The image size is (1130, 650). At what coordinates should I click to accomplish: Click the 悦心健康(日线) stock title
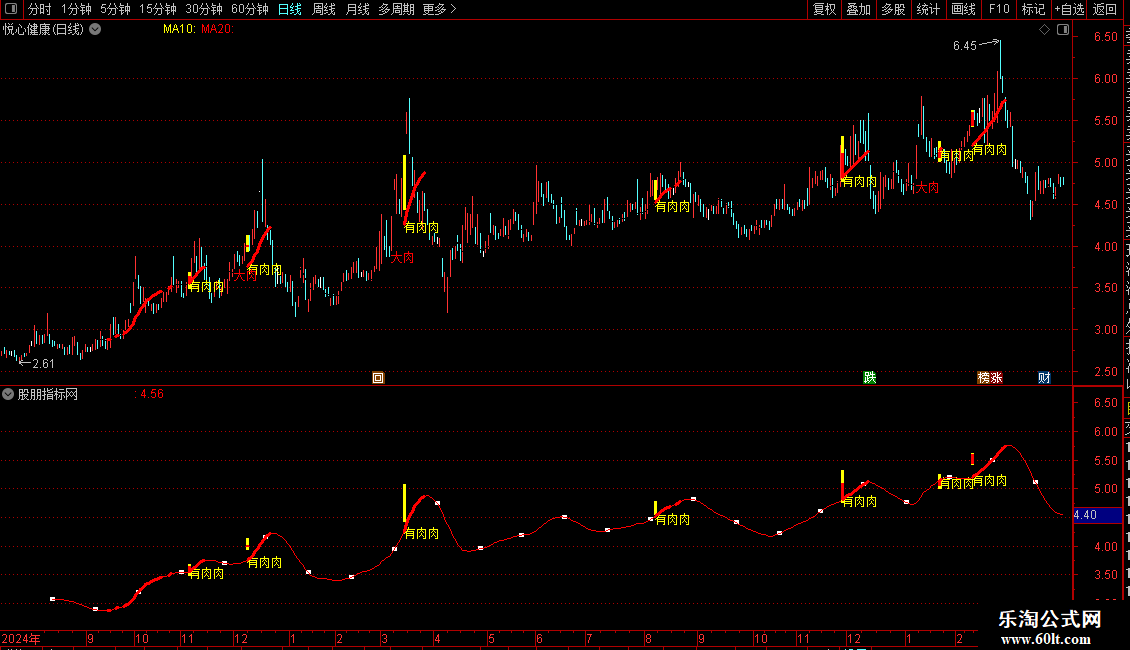tap(43, 30)
